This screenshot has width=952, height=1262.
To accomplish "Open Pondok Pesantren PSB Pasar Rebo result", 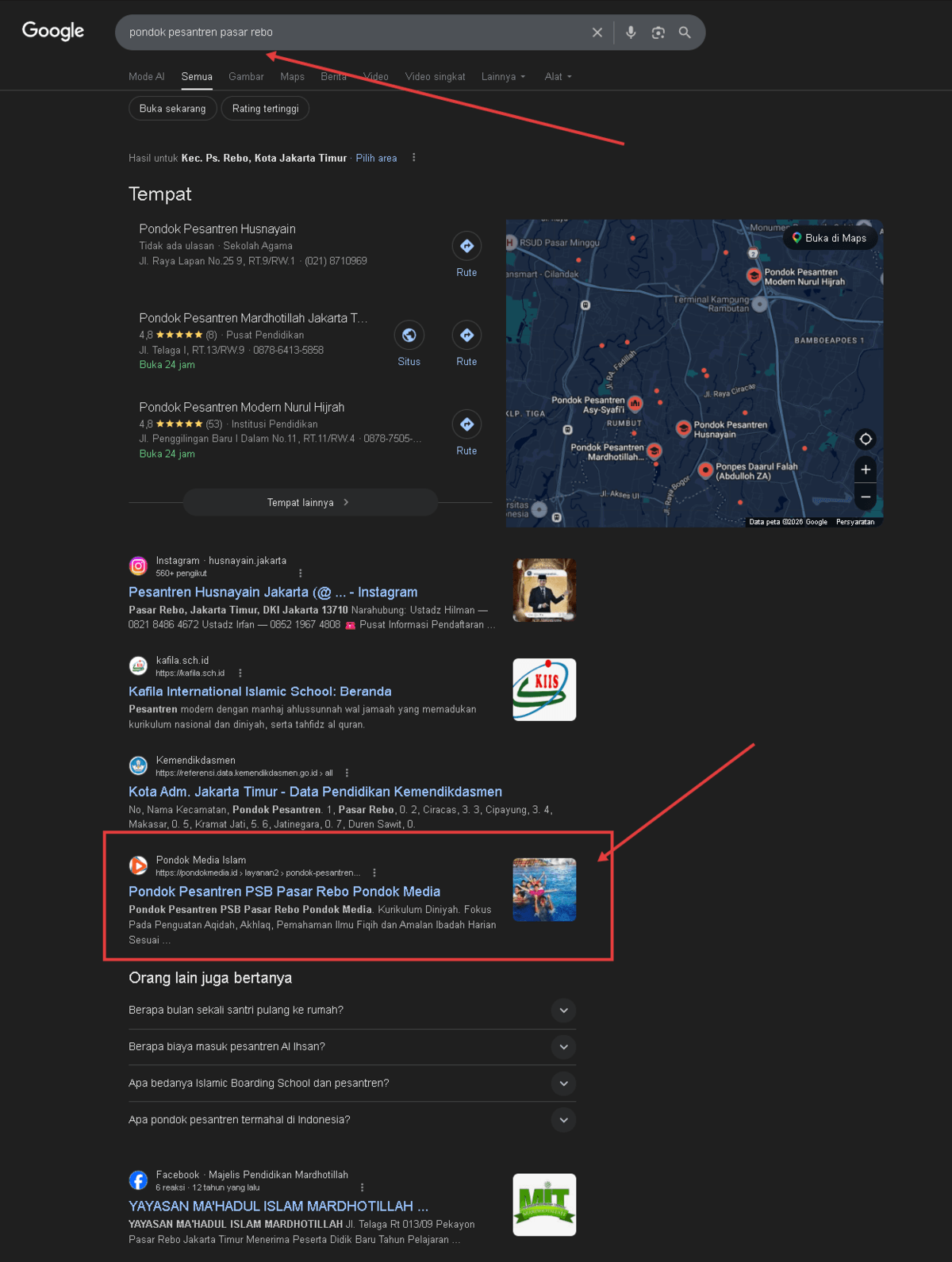I will click(x=284, y=892).
